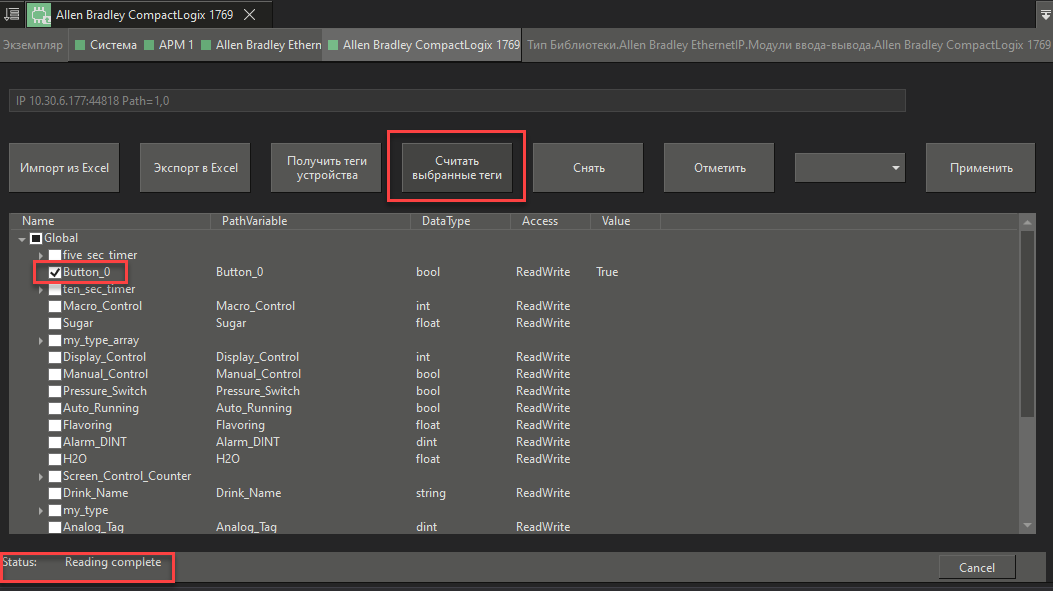Close the Allen Bradley CompactLogix 1769 tab
The image size is (1053, 591).
[x=248, y=15]
